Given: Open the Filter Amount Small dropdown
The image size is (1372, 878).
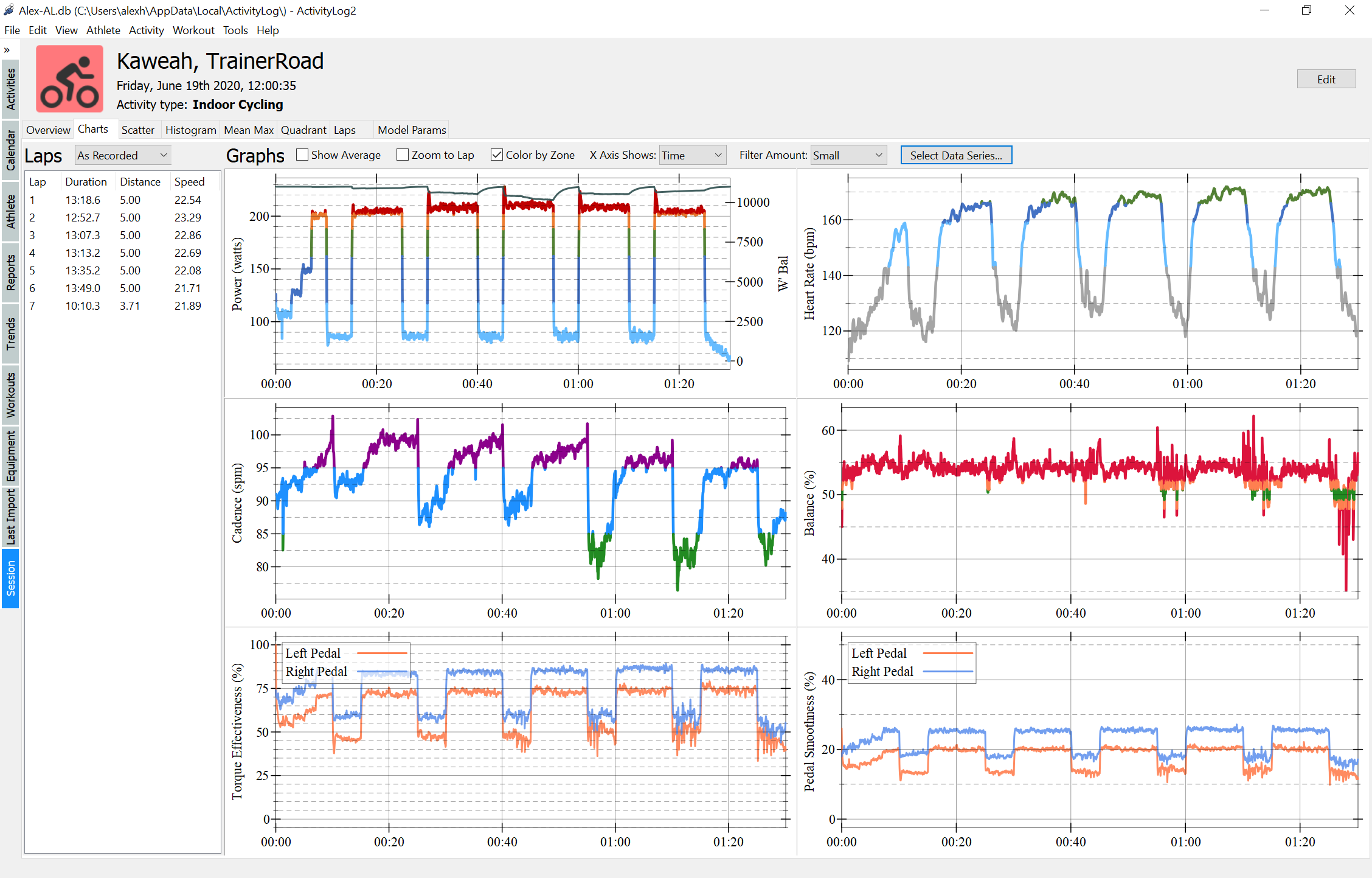Looking at the screenshot, I should click(x=848, y=156).
